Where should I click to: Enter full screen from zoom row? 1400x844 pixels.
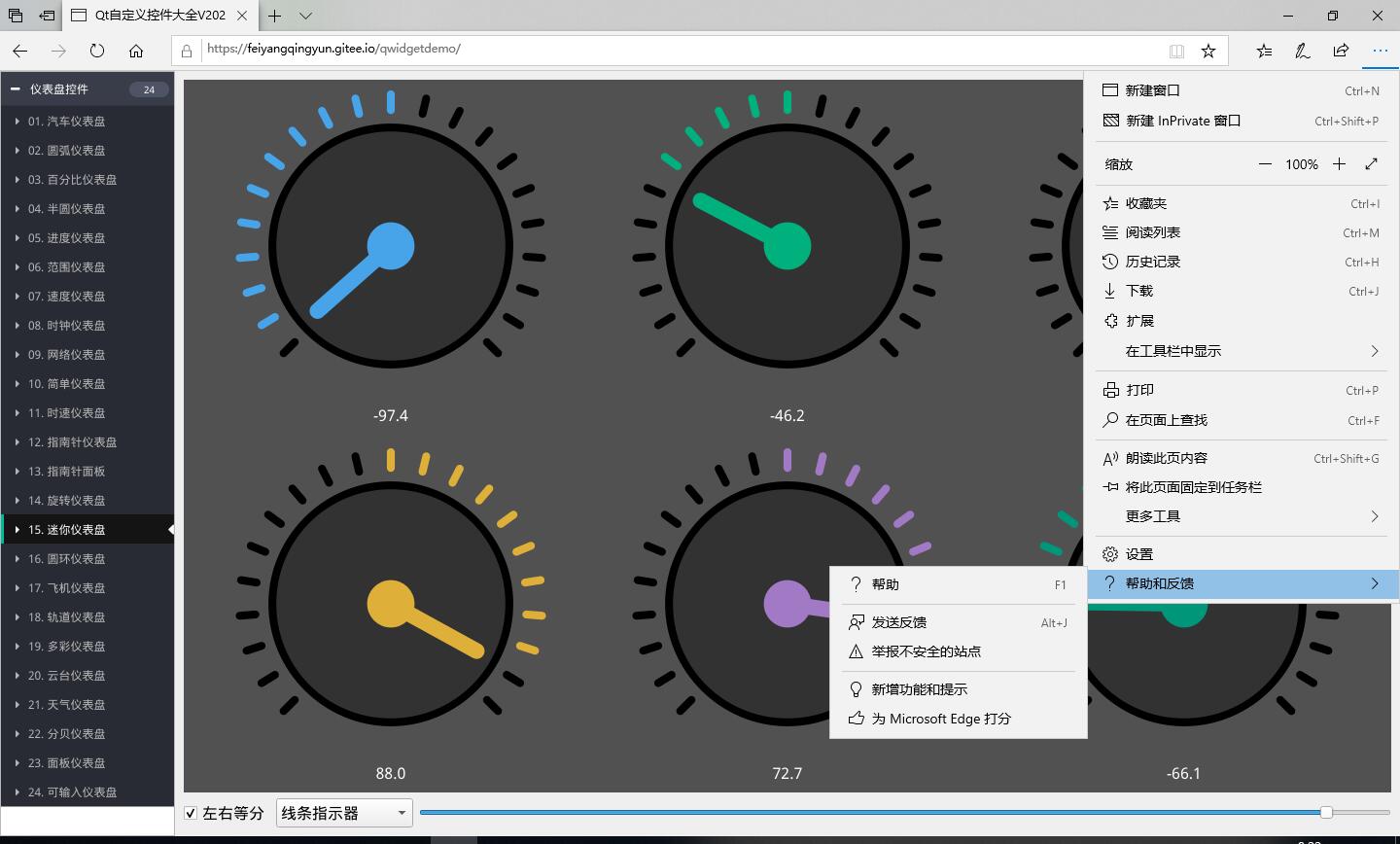click(x=1371, y=164)
